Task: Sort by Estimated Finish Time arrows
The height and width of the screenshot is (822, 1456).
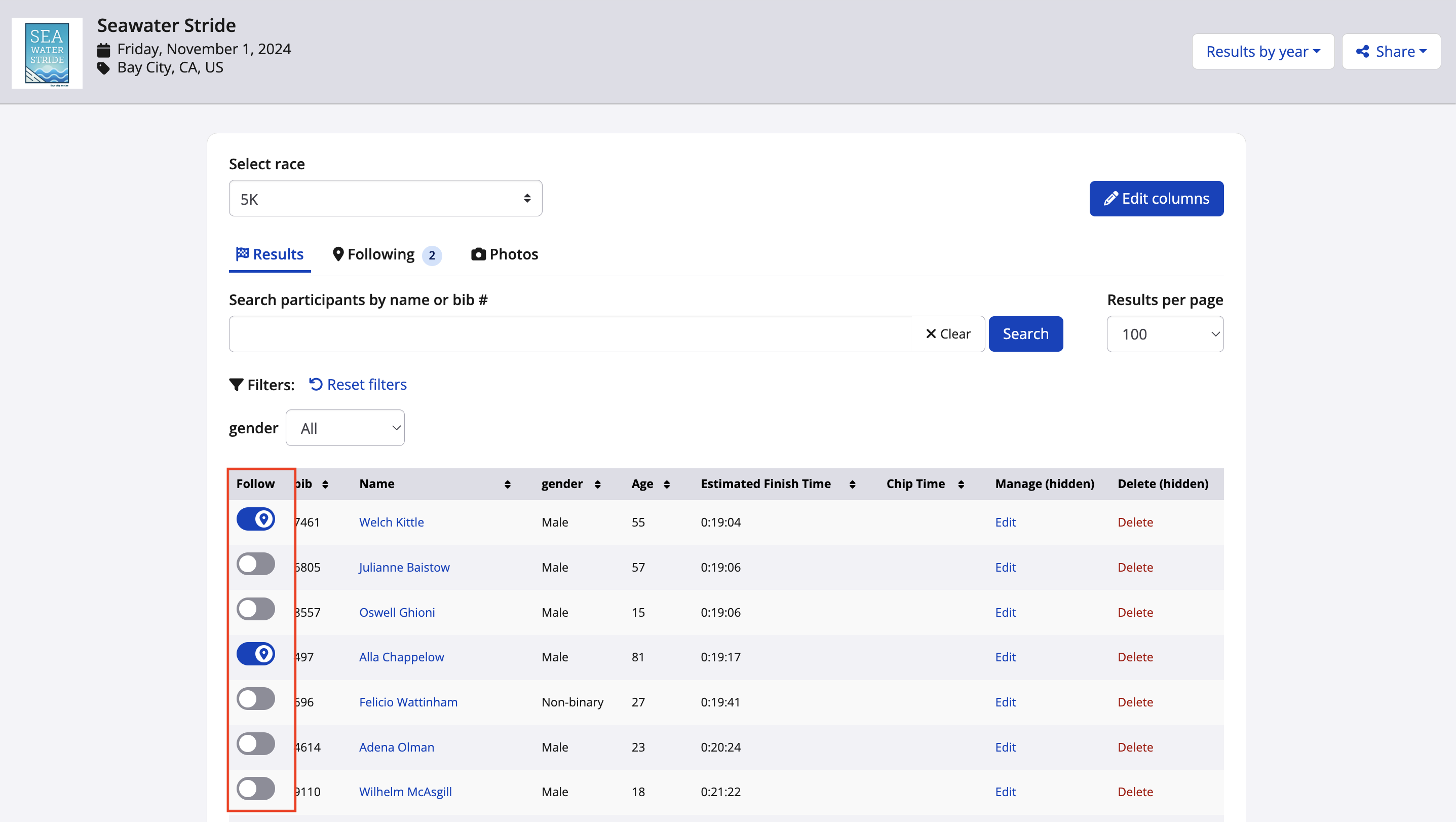Action: coord(852,484)
